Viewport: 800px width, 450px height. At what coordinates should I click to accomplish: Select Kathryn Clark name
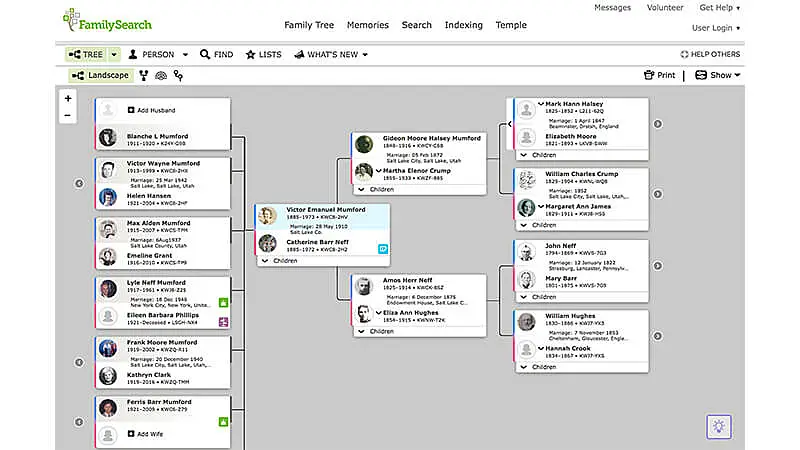[x=148, y=374]
